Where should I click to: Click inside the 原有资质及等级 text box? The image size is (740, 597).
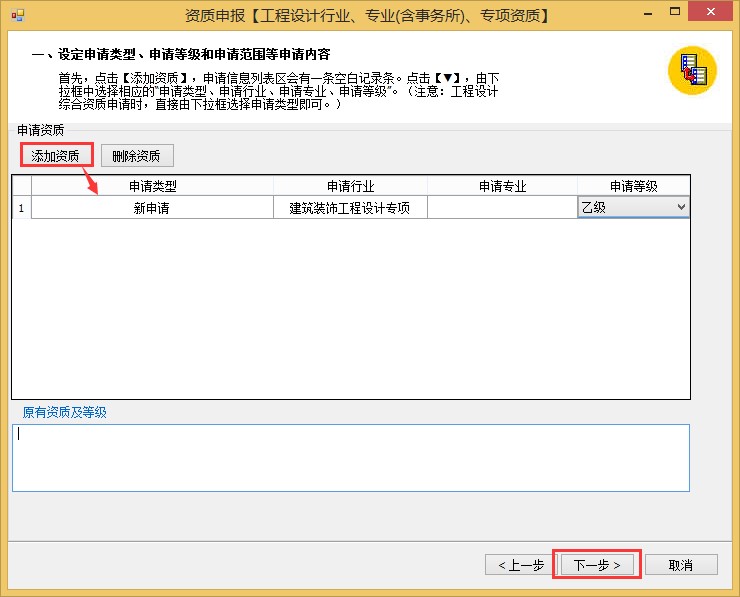[x=350, y=458]
